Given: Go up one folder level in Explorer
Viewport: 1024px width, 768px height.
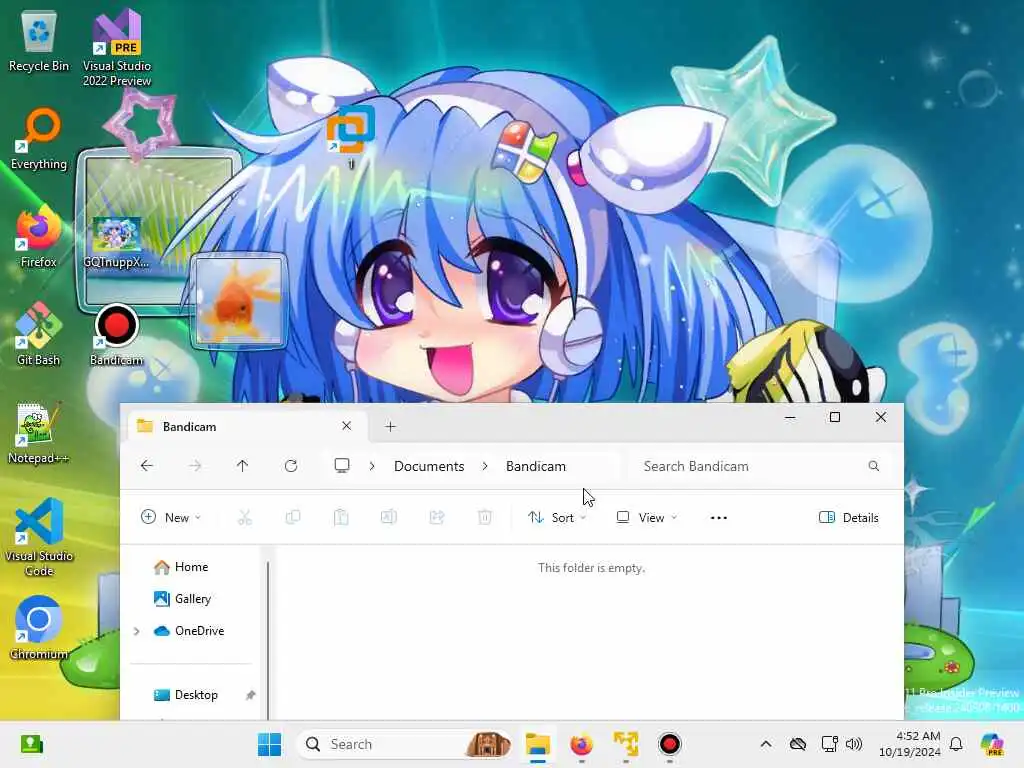Looking at the screenshot, I should tap(242, 466).
